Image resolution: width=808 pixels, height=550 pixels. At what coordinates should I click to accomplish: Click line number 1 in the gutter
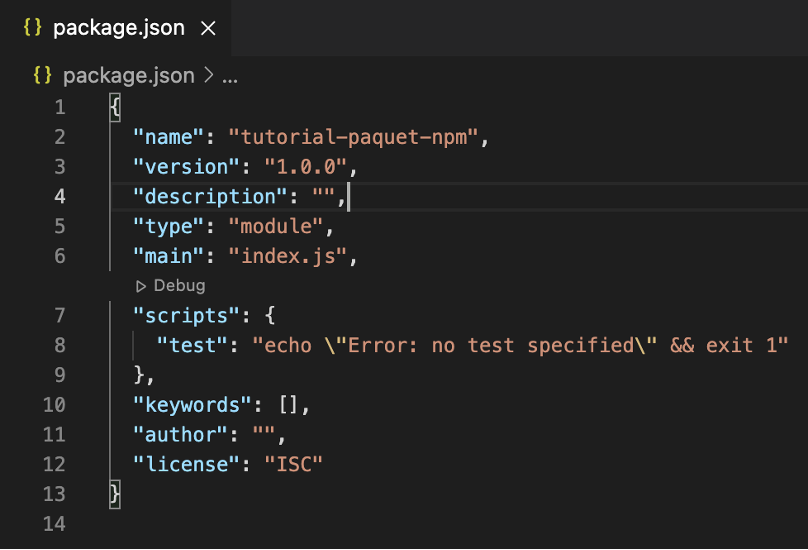60,107
